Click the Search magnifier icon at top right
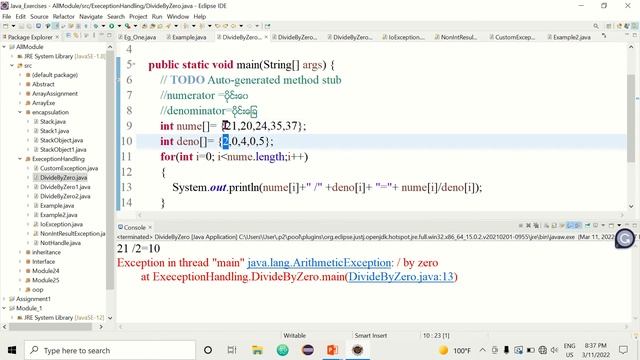640x360 pixels. coord(596,26)
